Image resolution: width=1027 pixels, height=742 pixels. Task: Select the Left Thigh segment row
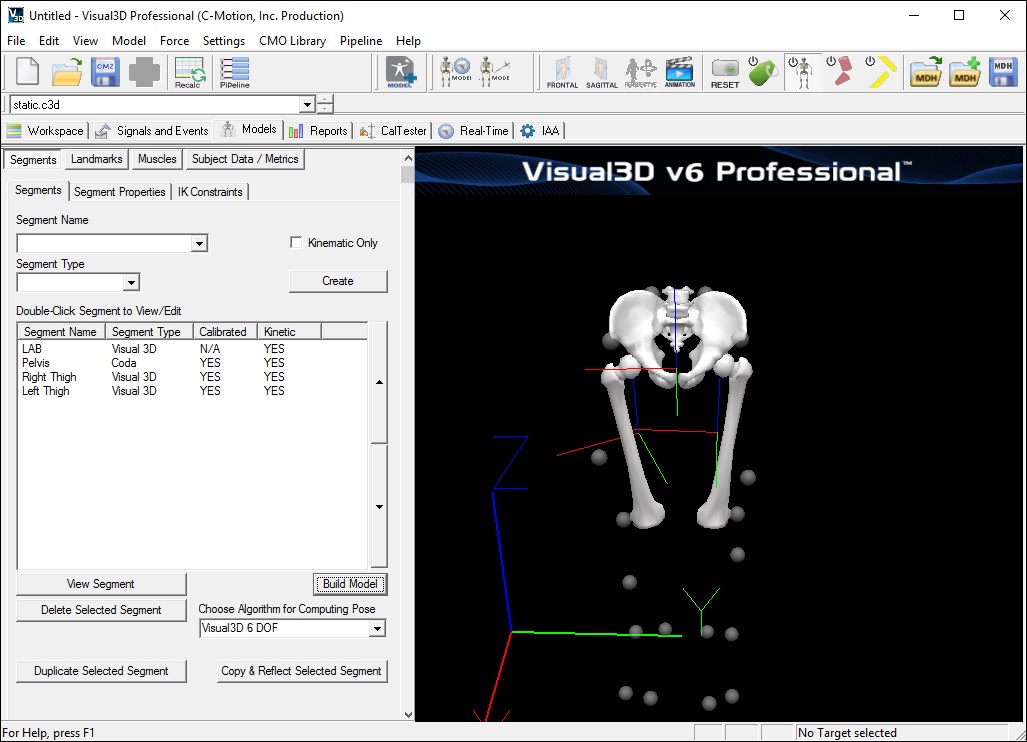193,391
